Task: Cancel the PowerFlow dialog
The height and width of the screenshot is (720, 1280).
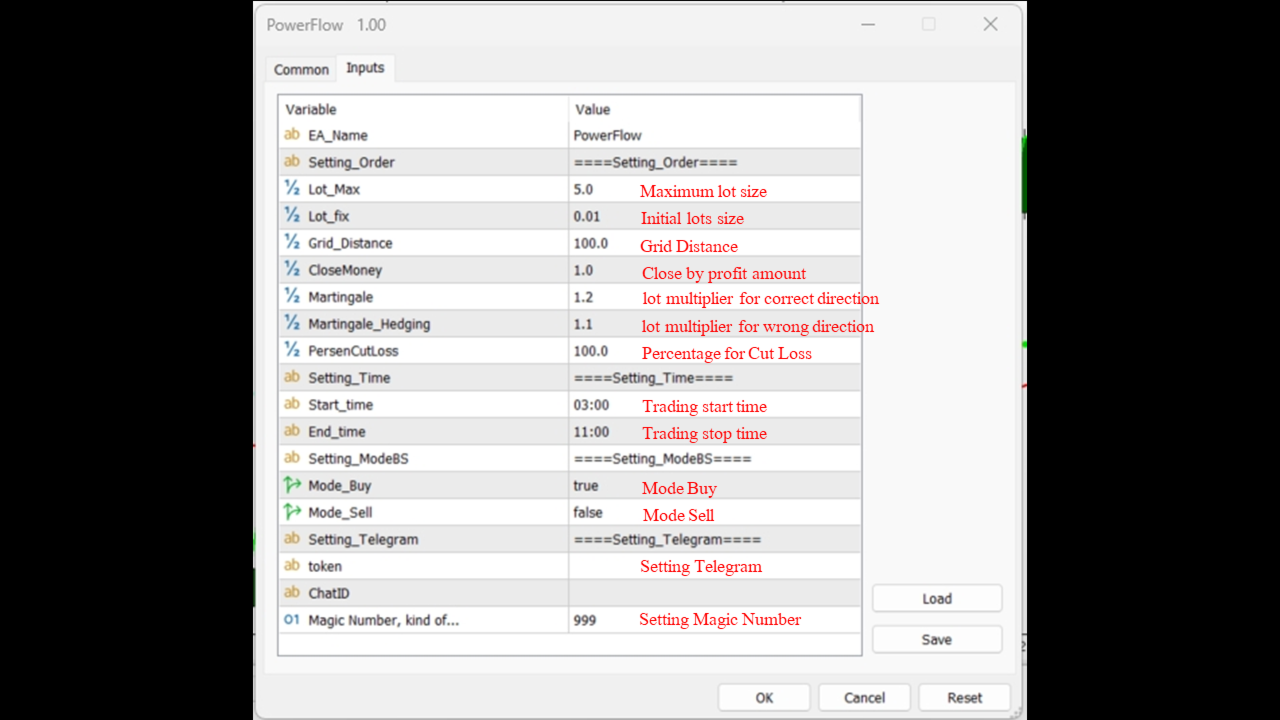Action: pyautogui.click(x=864, y=698)
